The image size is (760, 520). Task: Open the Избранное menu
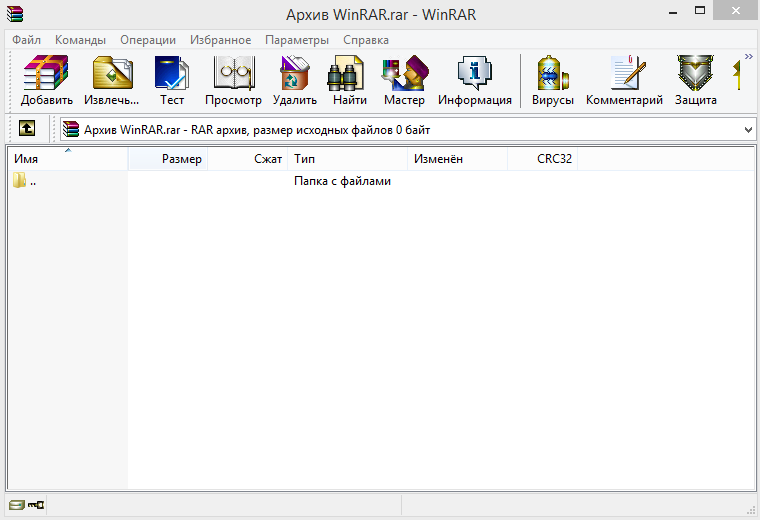220,40
